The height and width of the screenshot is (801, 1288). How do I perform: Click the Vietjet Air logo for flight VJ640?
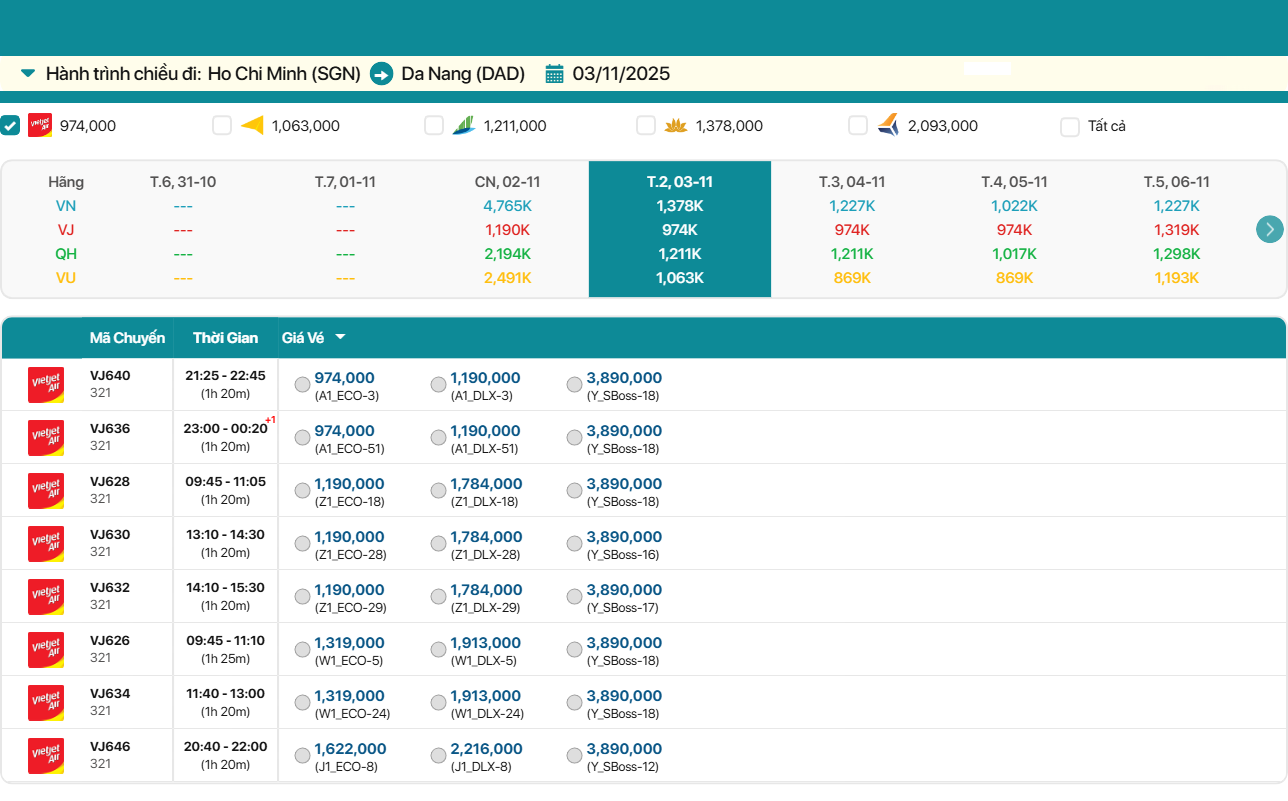tap(46, 385)
